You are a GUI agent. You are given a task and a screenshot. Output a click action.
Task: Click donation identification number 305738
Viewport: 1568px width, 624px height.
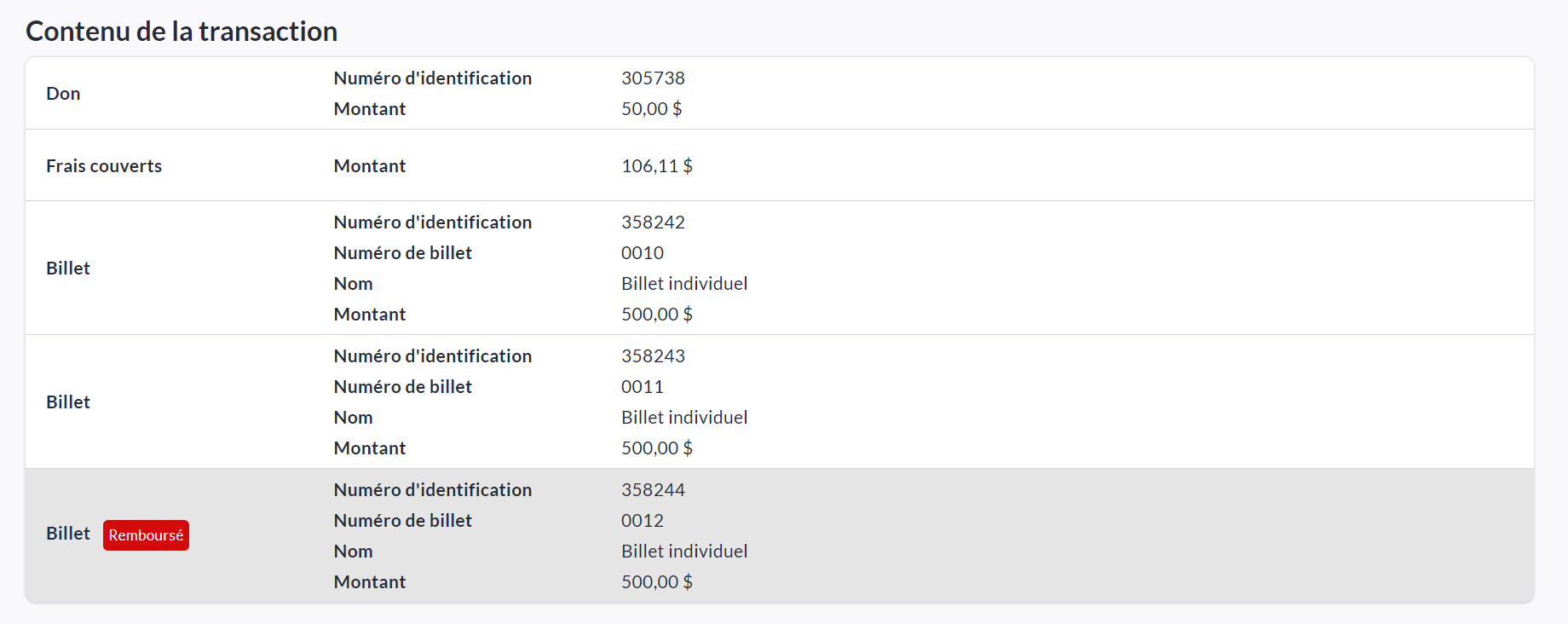[653, 78]
